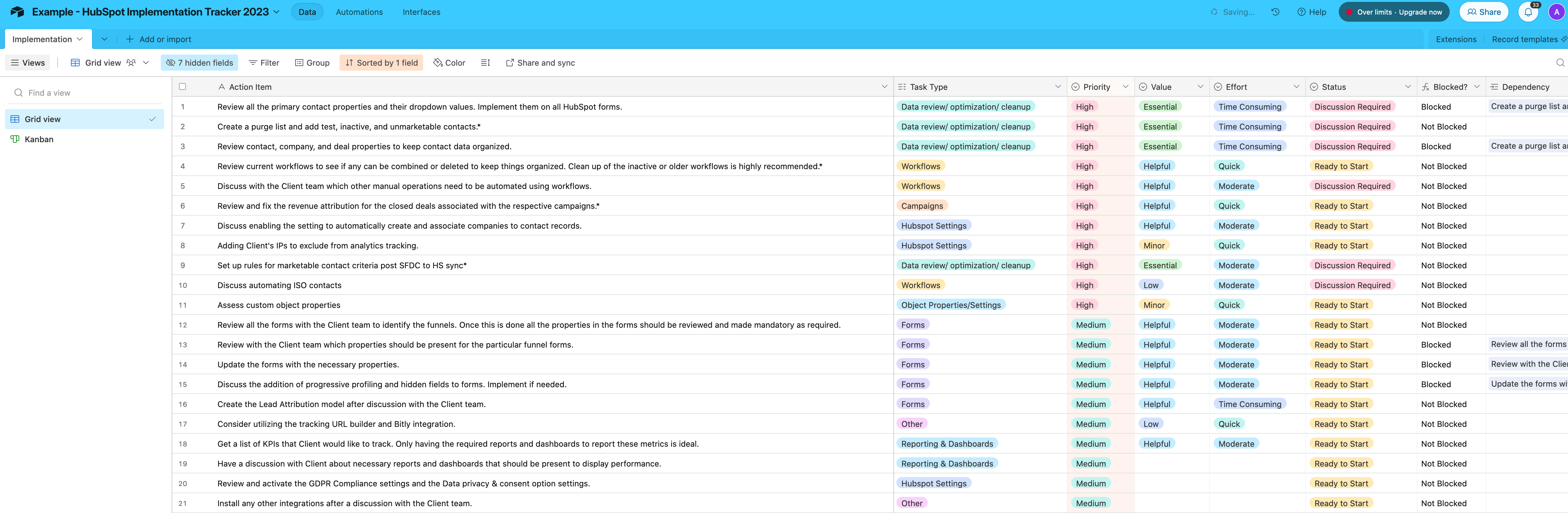The width and height of the screenshot is (1568, 513).
Task: Click the 'Update the forms wi' dependency cell
Action: (1528, 384)
